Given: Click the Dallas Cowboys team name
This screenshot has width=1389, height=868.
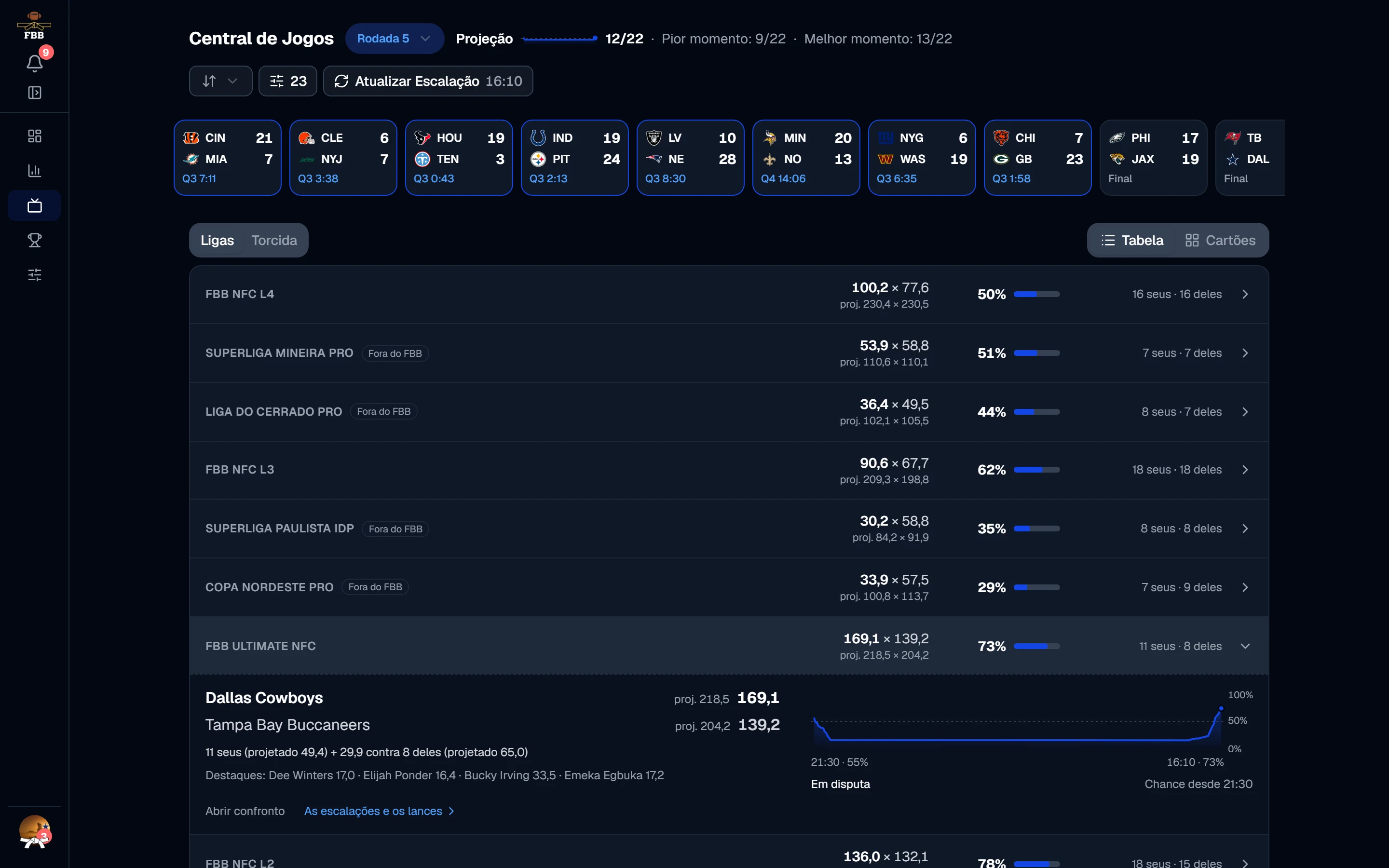Looking at the screenshot, I should tap(264, 697).
